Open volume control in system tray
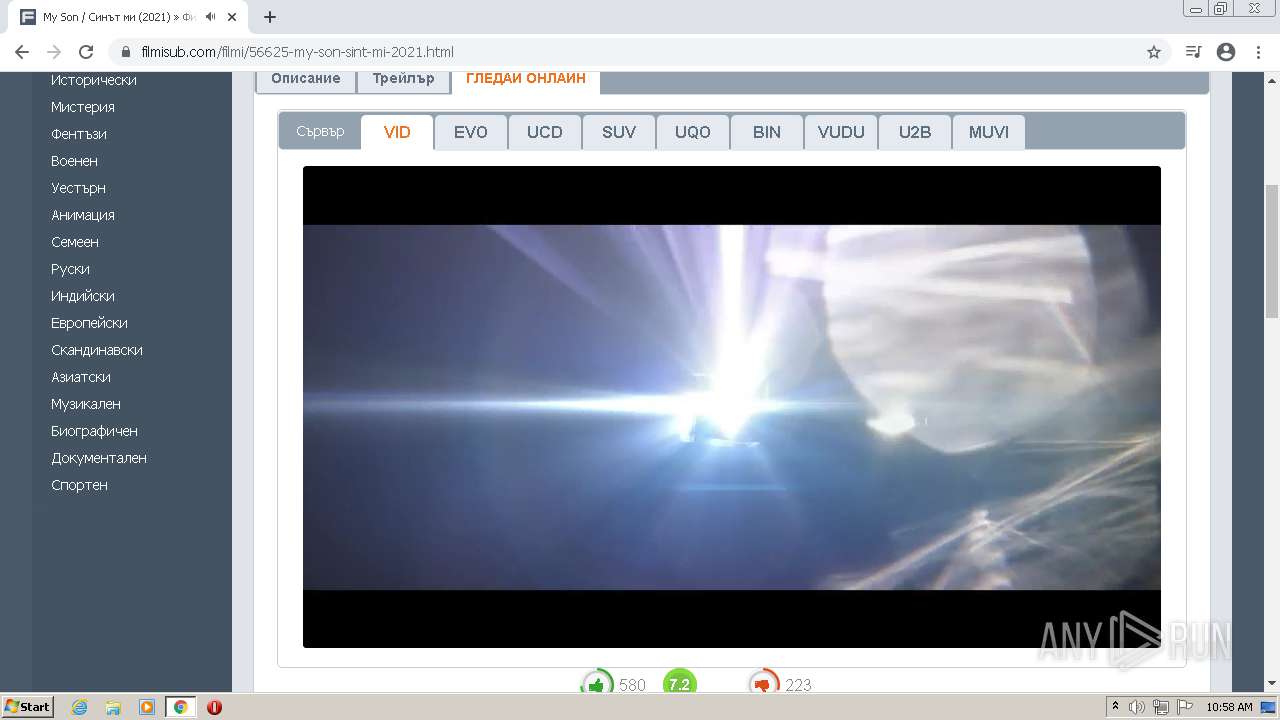Image resolution: width=1280 pixels, height=720 pixels. 1137,707
